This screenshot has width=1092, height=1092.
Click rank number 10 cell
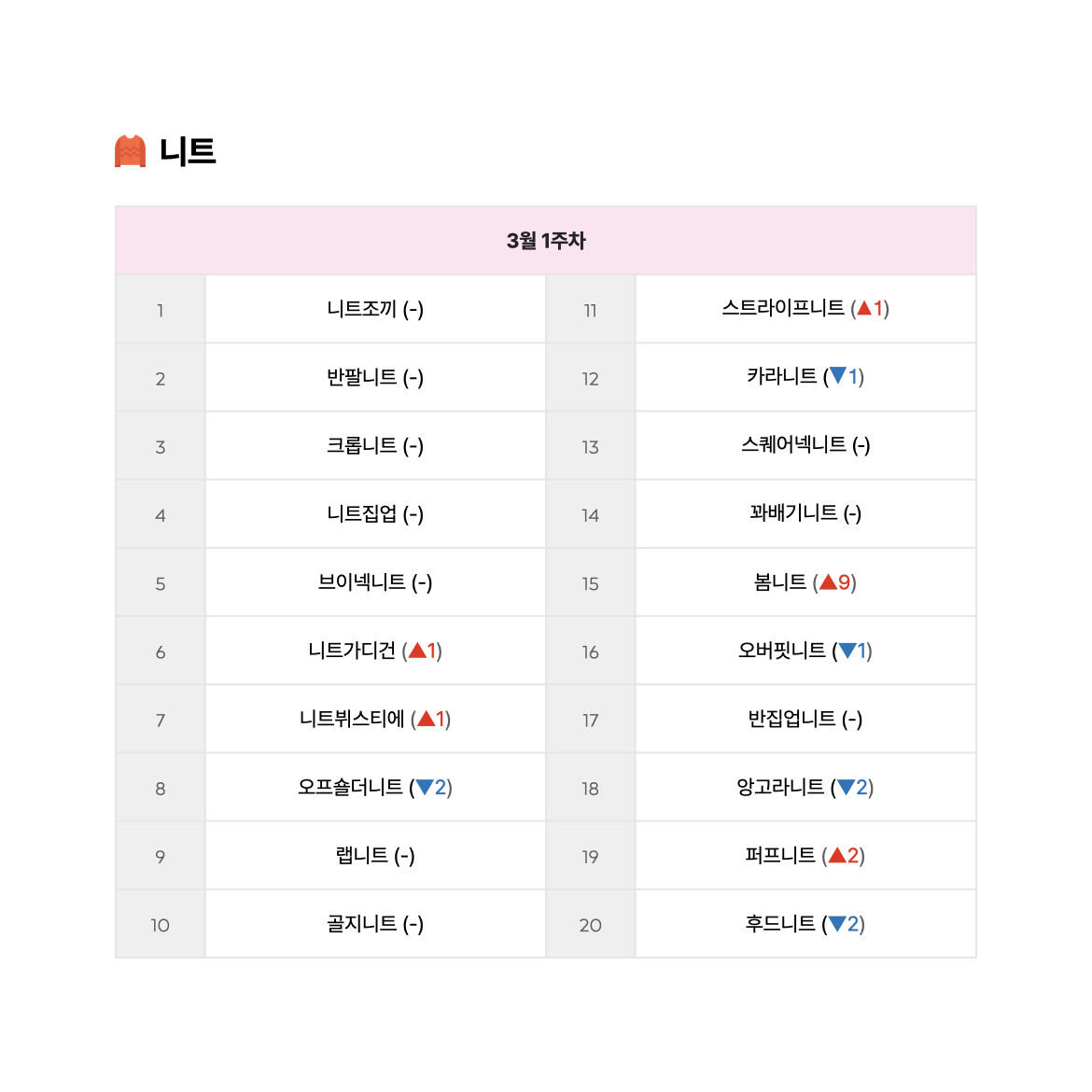[x=161, y=924]
